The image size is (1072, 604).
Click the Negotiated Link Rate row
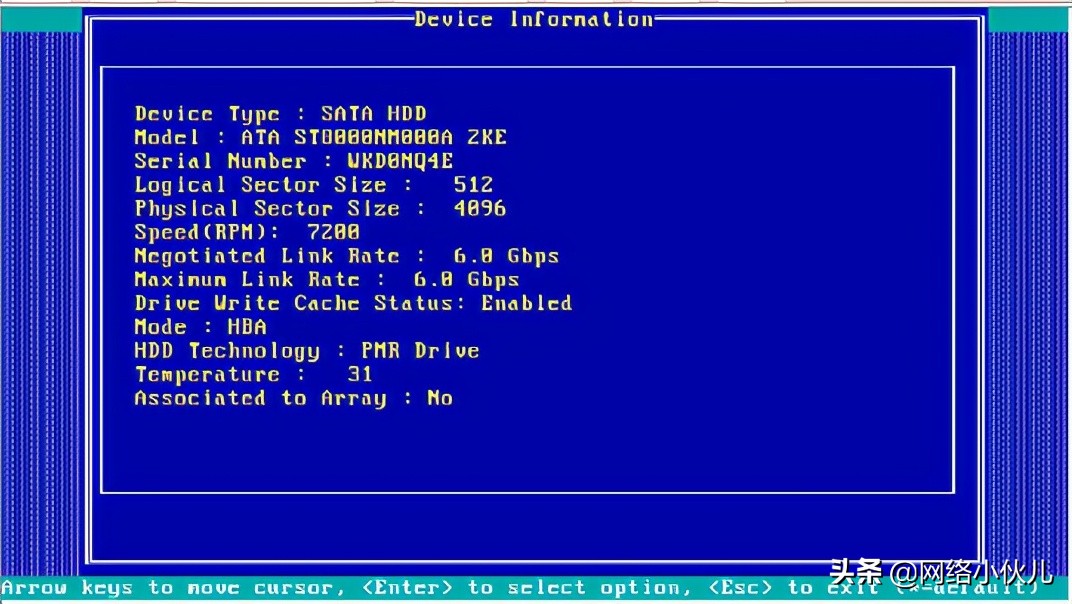click(x=346, y=256)
